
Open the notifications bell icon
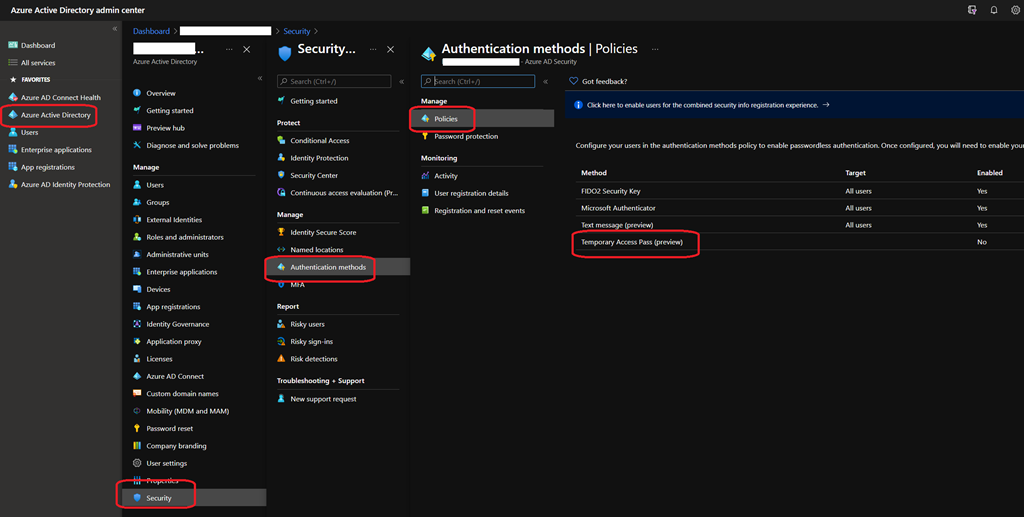[x=994, y=10]
